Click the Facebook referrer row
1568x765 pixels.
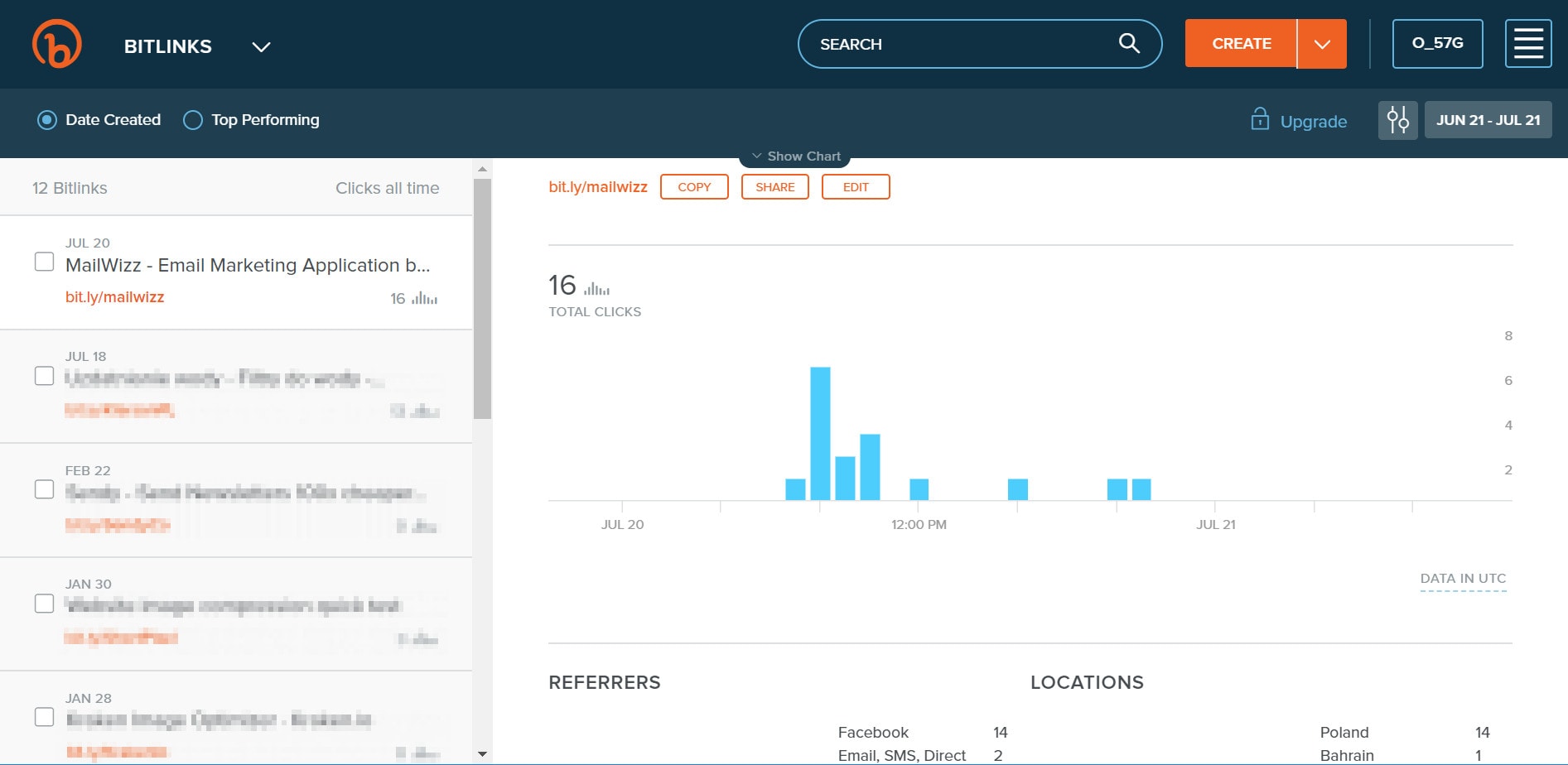[923, 733]
